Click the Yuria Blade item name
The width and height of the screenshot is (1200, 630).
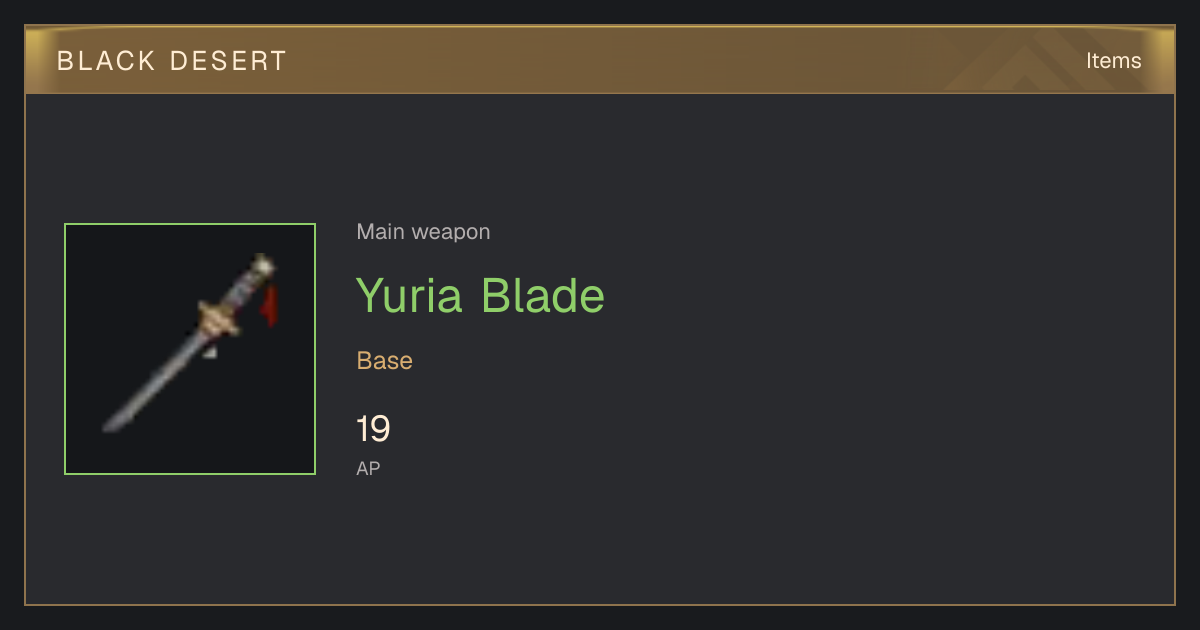[x=480, y=295]
